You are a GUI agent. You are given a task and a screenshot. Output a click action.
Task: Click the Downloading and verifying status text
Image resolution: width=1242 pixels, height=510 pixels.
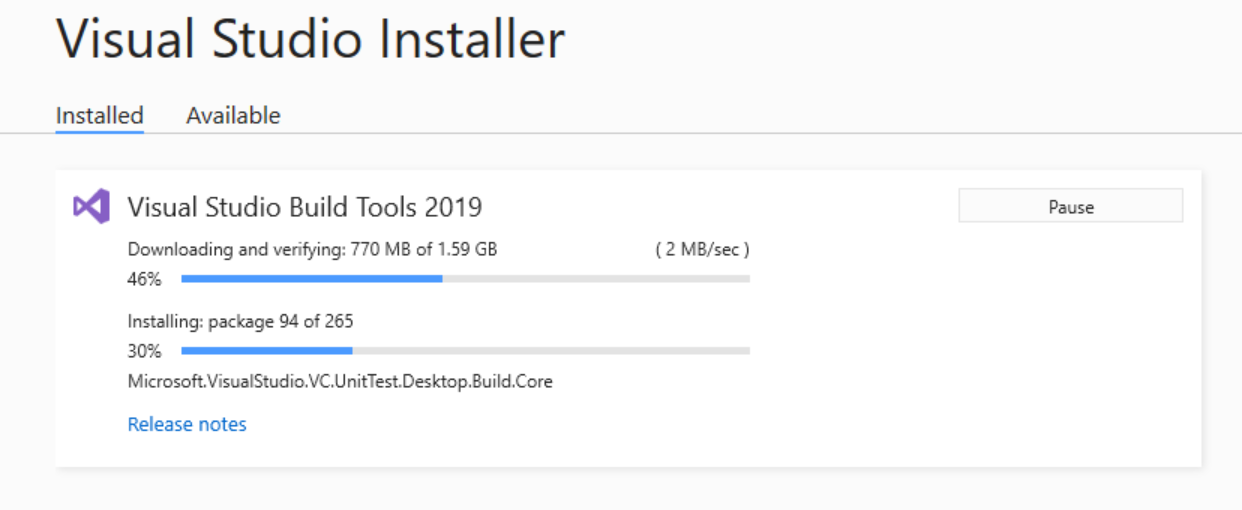(x=237, y=249)
